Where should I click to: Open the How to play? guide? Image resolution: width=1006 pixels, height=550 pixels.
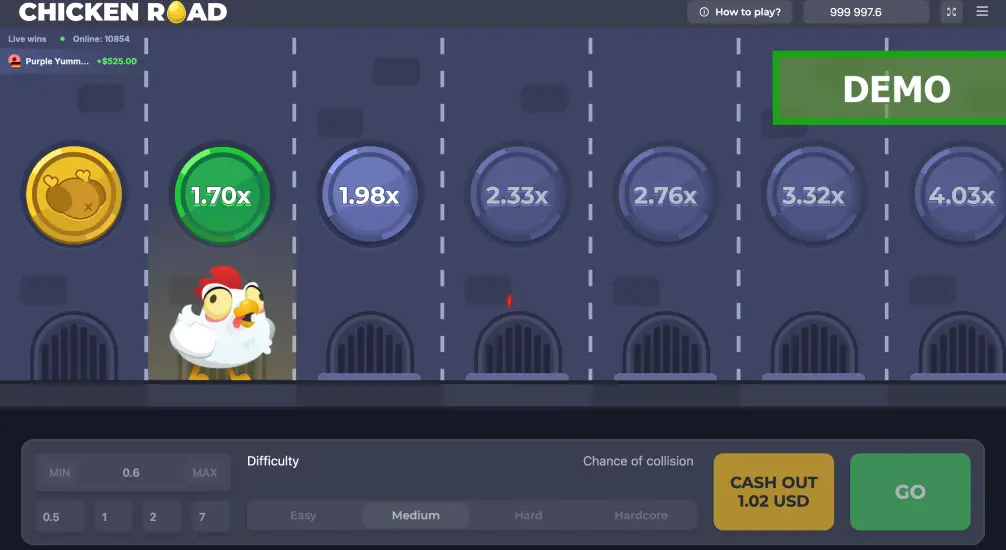(x=740, y=12)
